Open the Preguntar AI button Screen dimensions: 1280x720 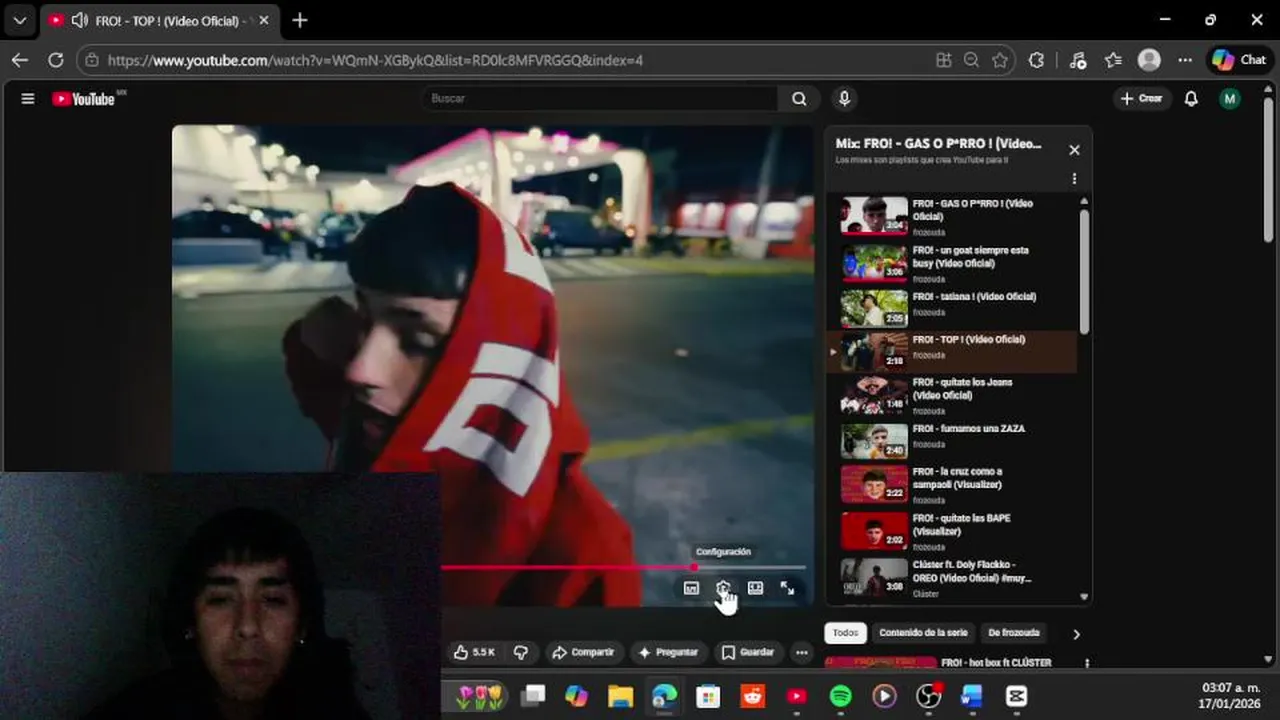point(668,652)
